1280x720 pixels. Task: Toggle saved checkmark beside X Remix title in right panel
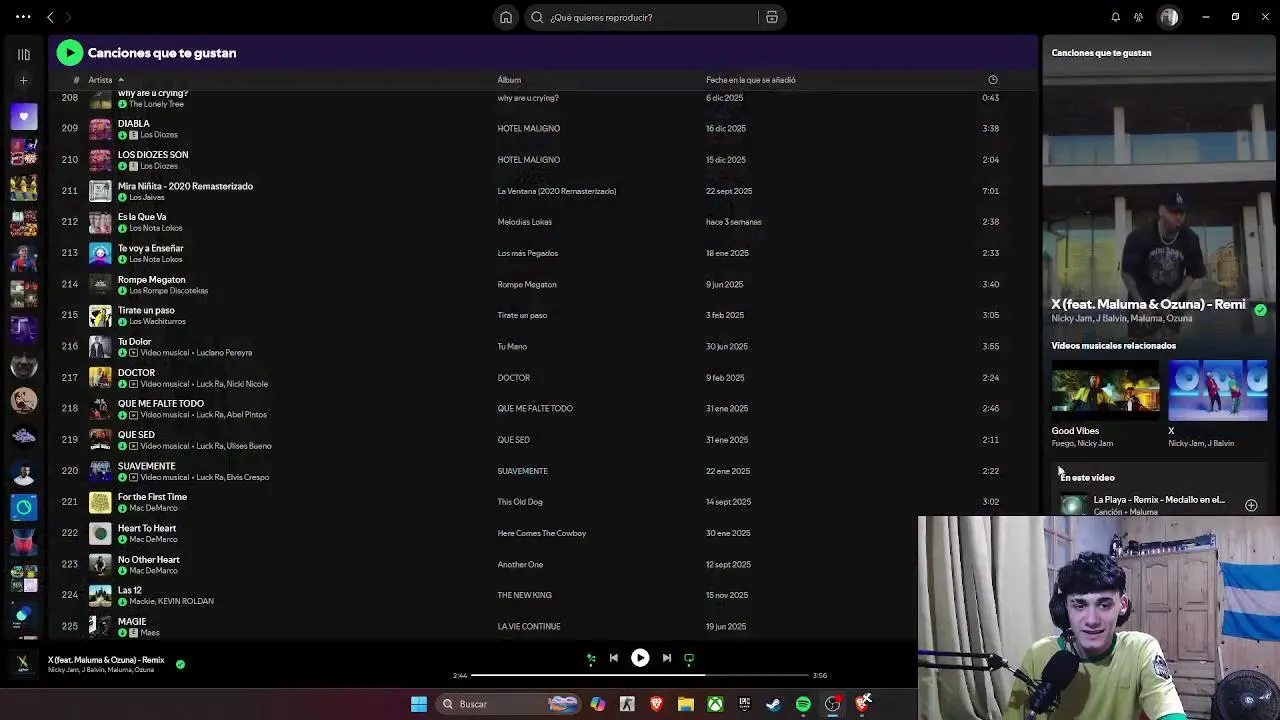pyautogui.click(x=1260, y=310)
